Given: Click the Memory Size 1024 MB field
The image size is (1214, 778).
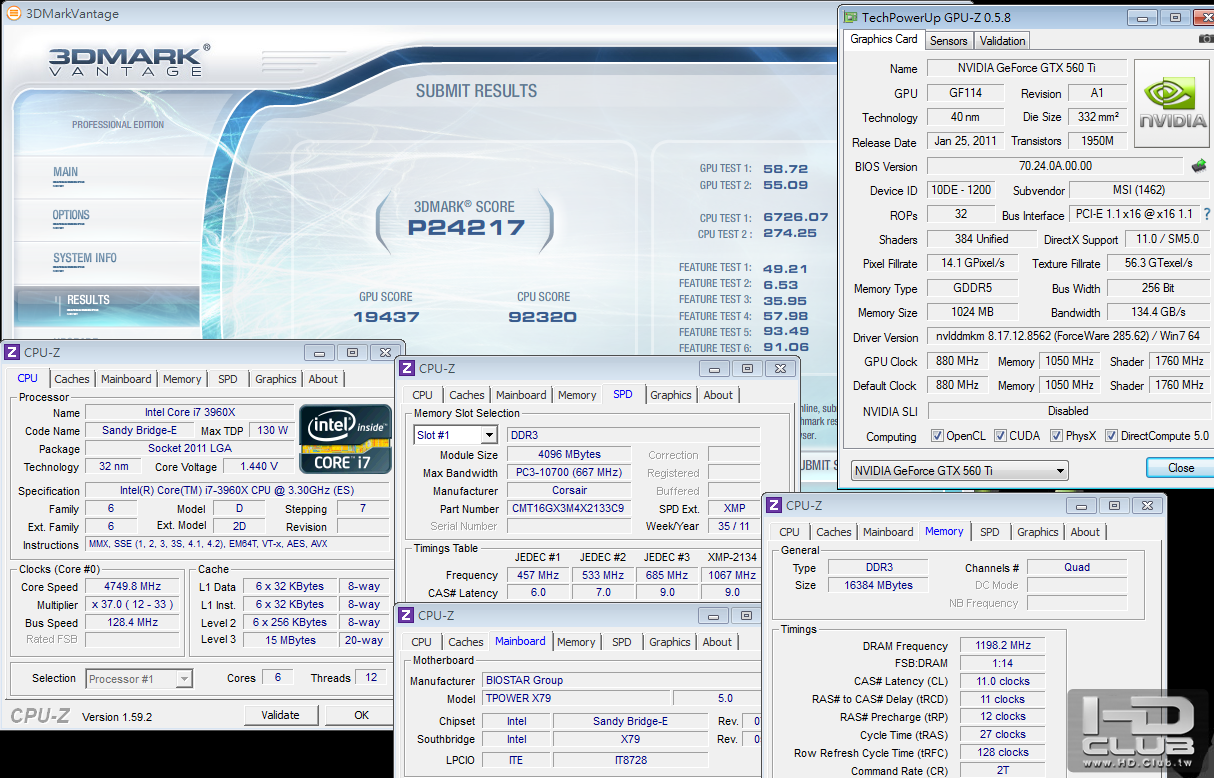Looking at the screenshot, I should [x=973, y=312].
